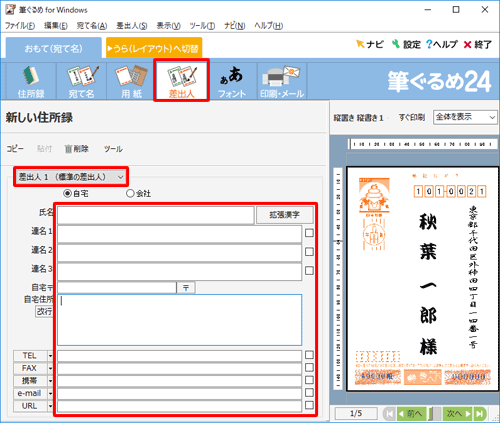Expand the FAX label dropdown arrow
The image size is (500, 423).
[50, 368]
